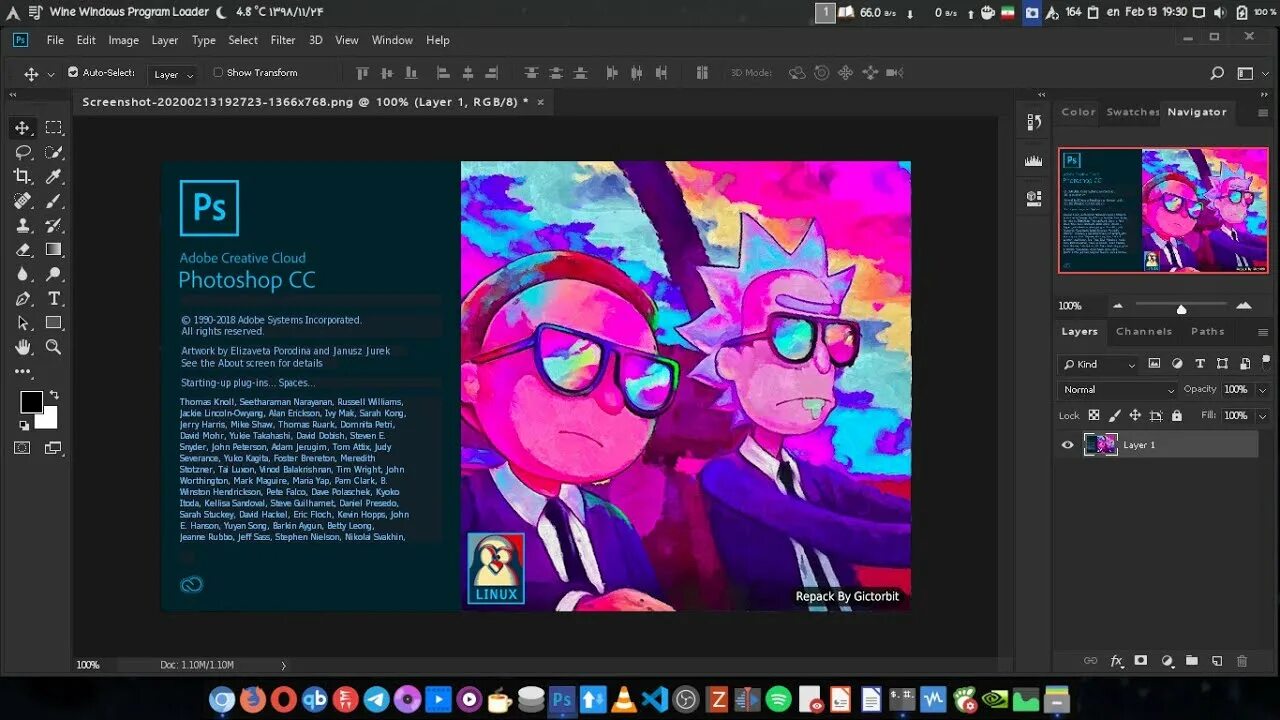
Task: Select the Lasso tool
Action: click(x=22, y=152)
